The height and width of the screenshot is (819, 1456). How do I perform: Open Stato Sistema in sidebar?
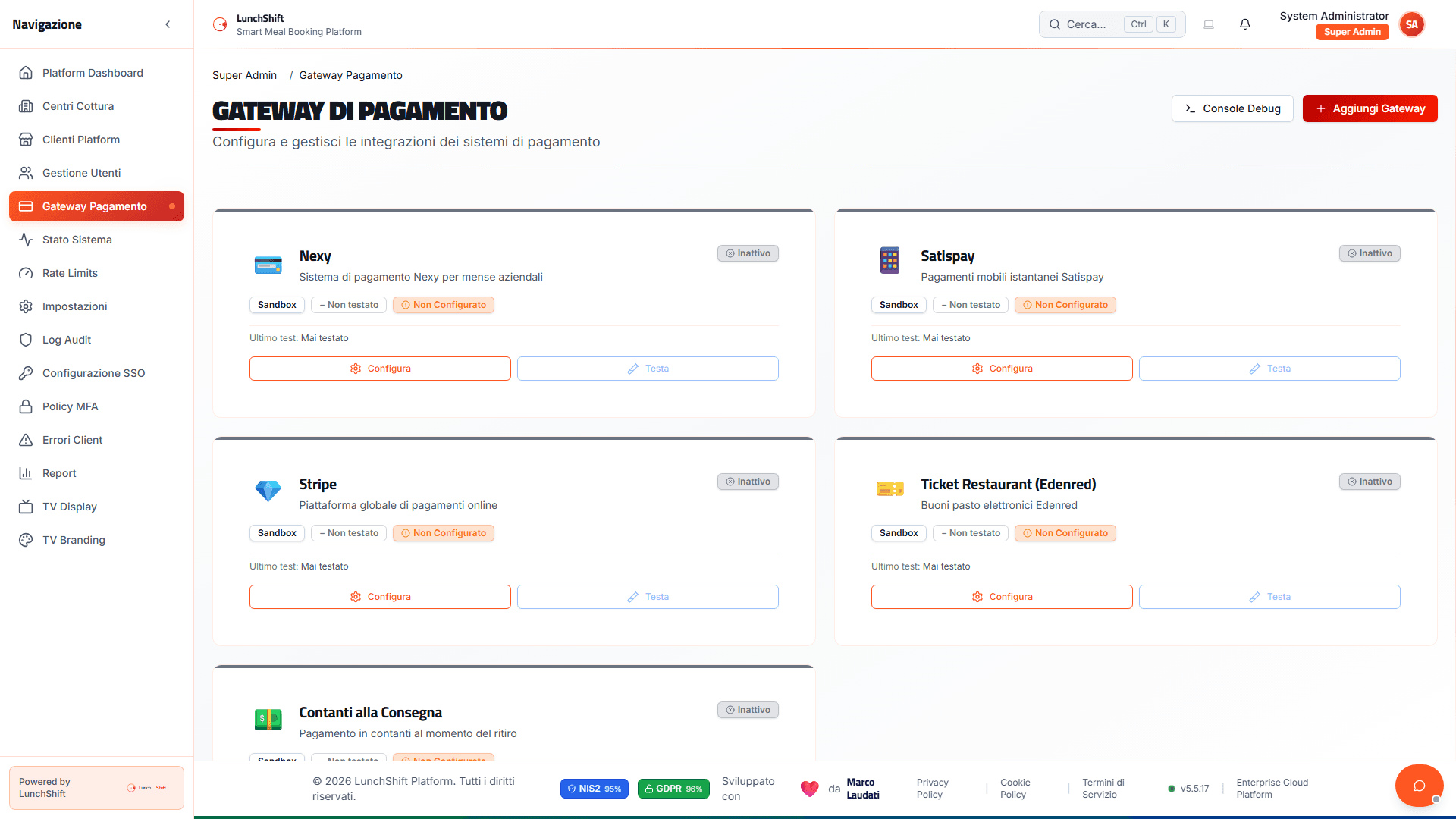[x=77, y=240]
